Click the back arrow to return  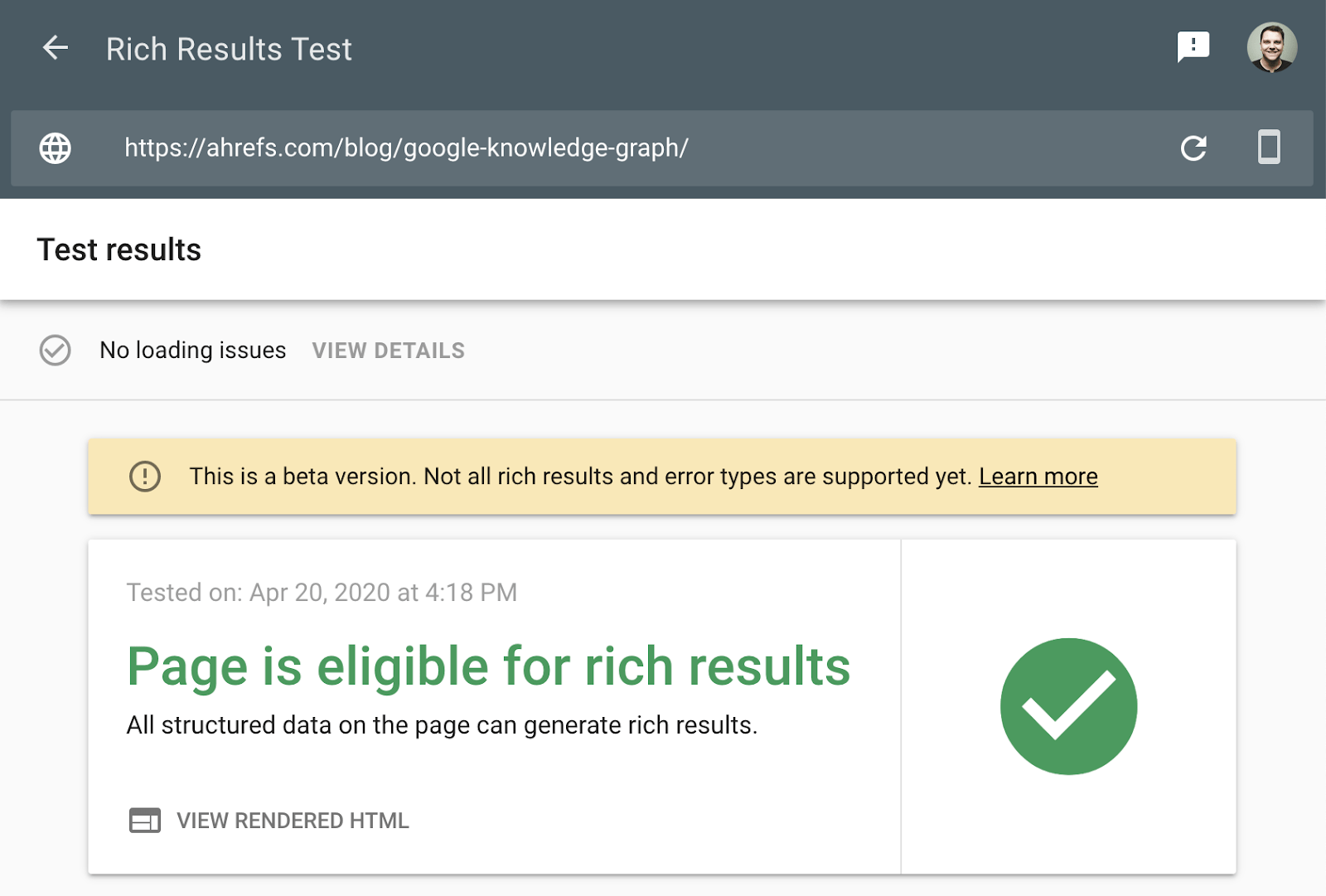[56, 48]
